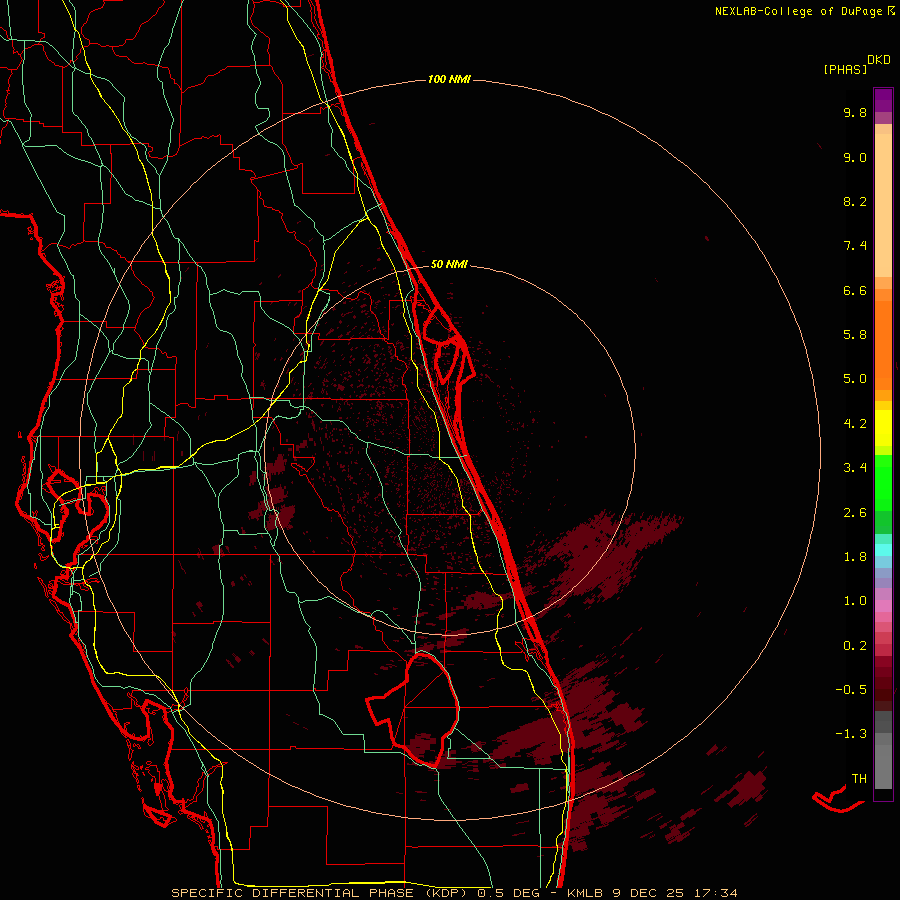The width and height of the screenshot is (900, 900).
Task: Select the 5.0 scale label
Action: (855, 379)
